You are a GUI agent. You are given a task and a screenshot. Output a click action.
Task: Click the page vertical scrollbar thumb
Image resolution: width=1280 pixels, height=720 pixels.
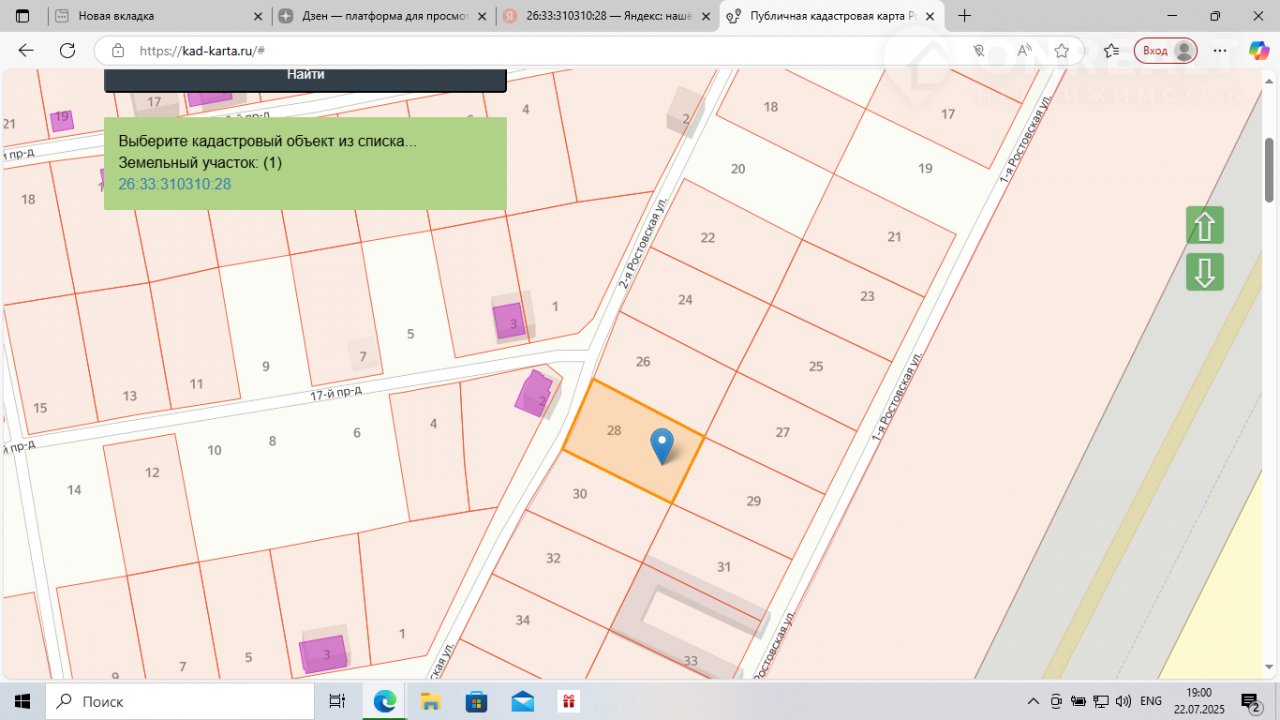[1269, 170]
